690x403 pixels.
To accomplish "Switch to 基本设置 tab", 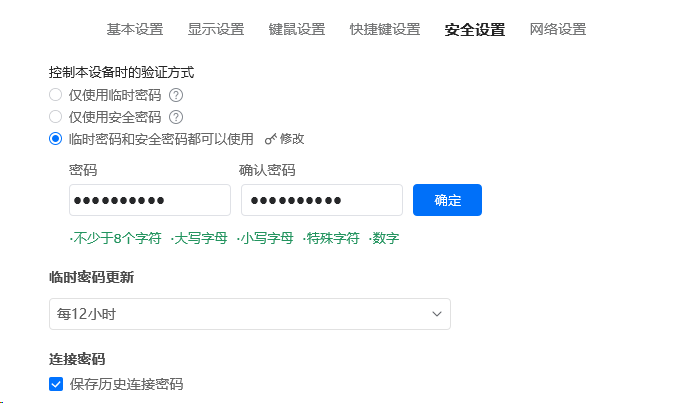I will (135, 29).
